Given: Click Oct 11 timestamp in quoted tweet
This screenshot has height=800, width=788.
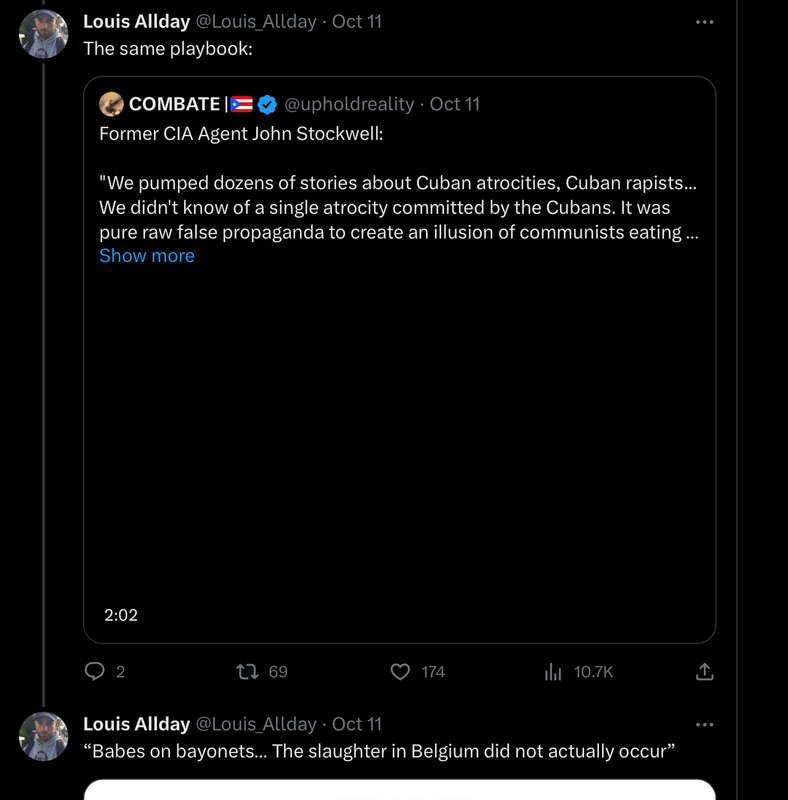Looking at the screenshot, I should click(x=455, y=104).
